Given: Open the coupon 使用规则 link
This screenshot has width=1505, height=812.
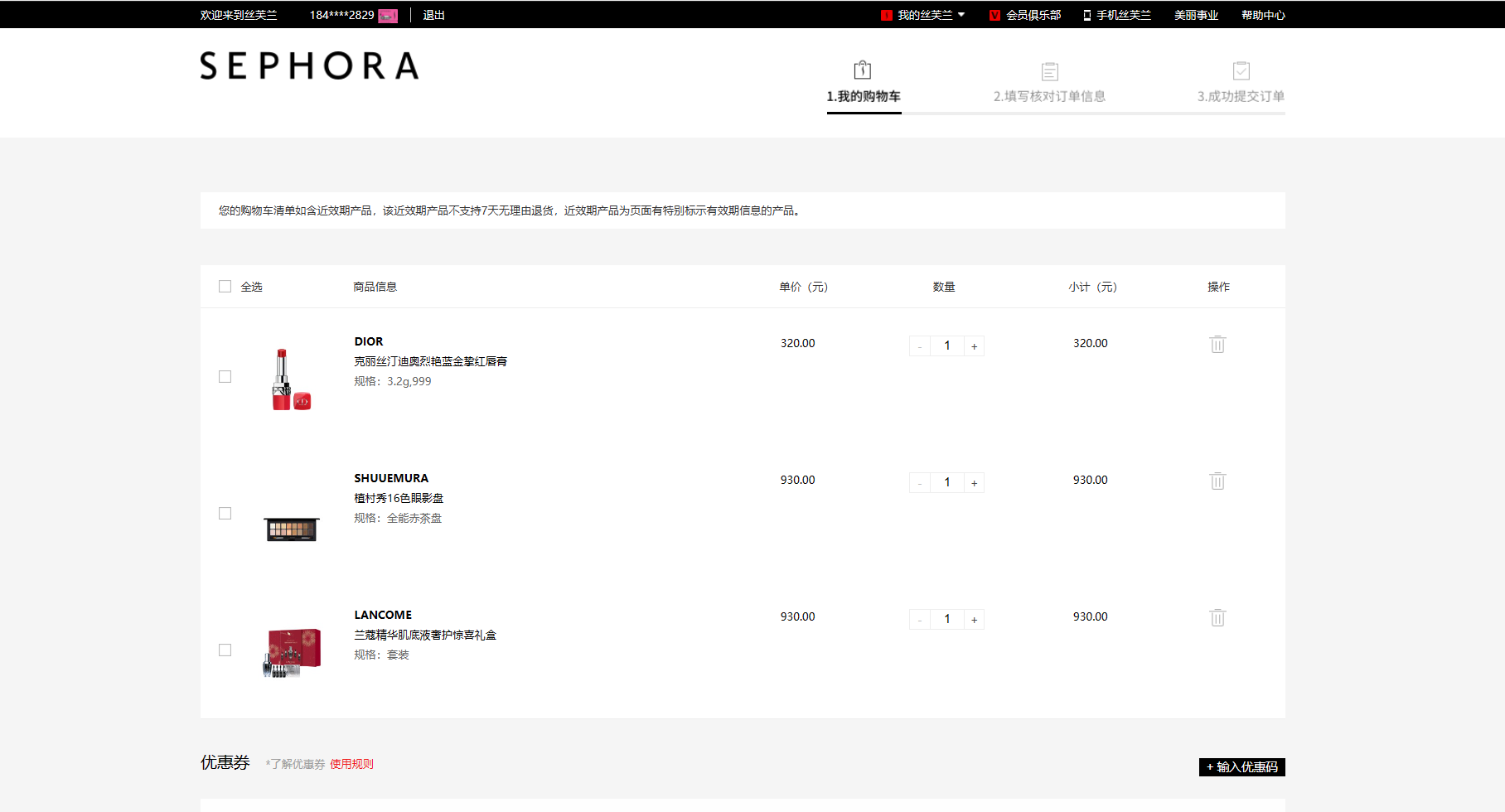Looking at the screenshot, I should tap(351, 764).
